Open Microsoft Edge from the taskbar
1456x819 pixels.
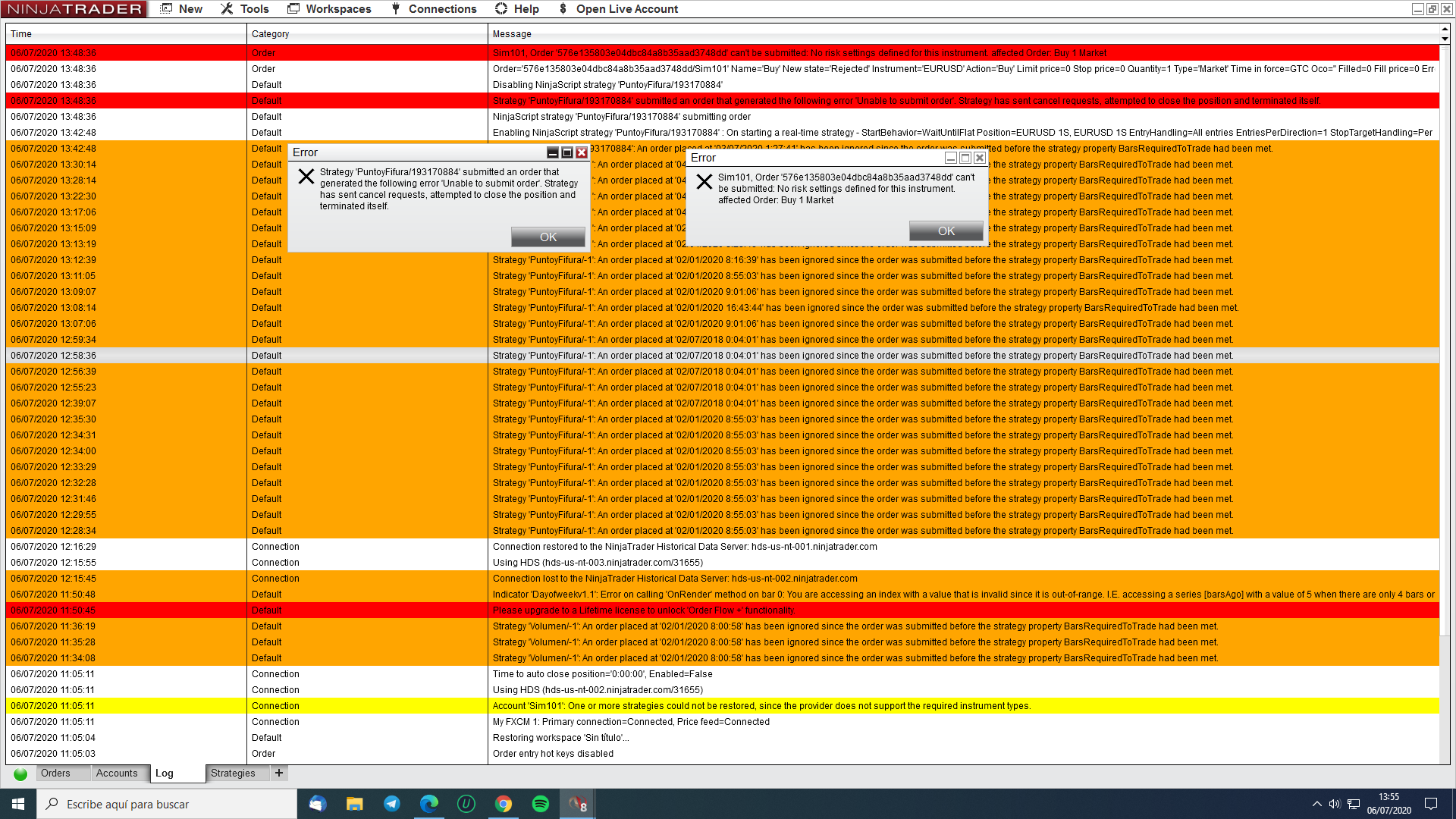coord(429,804)
